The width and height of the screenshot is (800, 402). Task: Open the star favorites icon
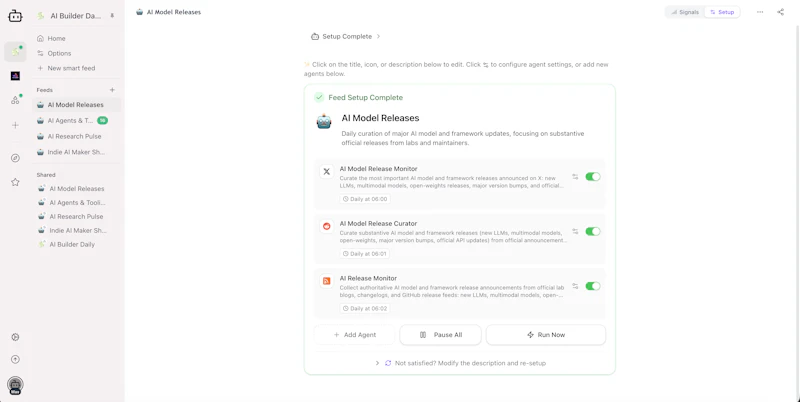click(x=15, y=182)
